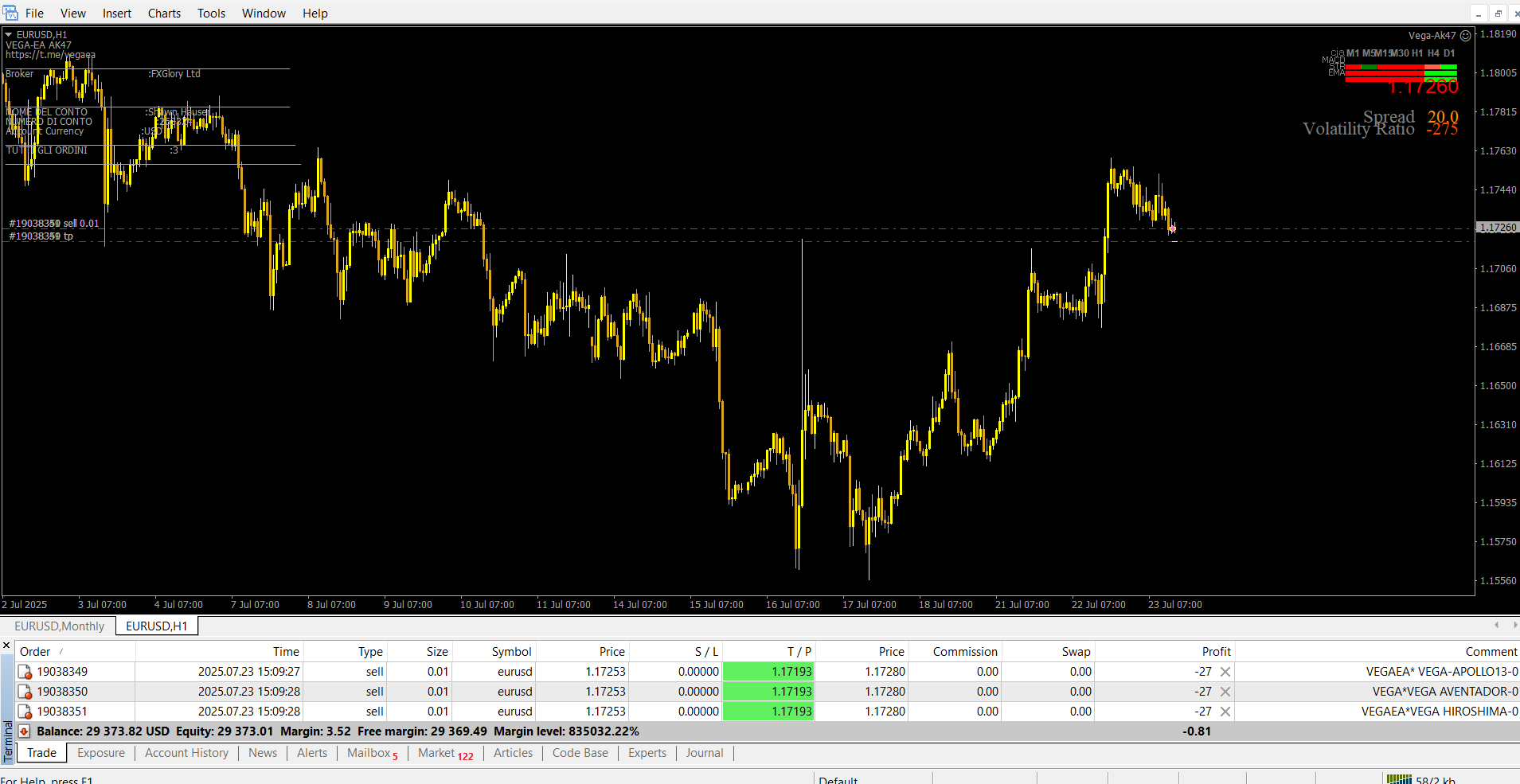The width and height of the screenshot is (1520, 784).
Task: Sort orders by the Profit column header
Action: (x=1216, y=651)
